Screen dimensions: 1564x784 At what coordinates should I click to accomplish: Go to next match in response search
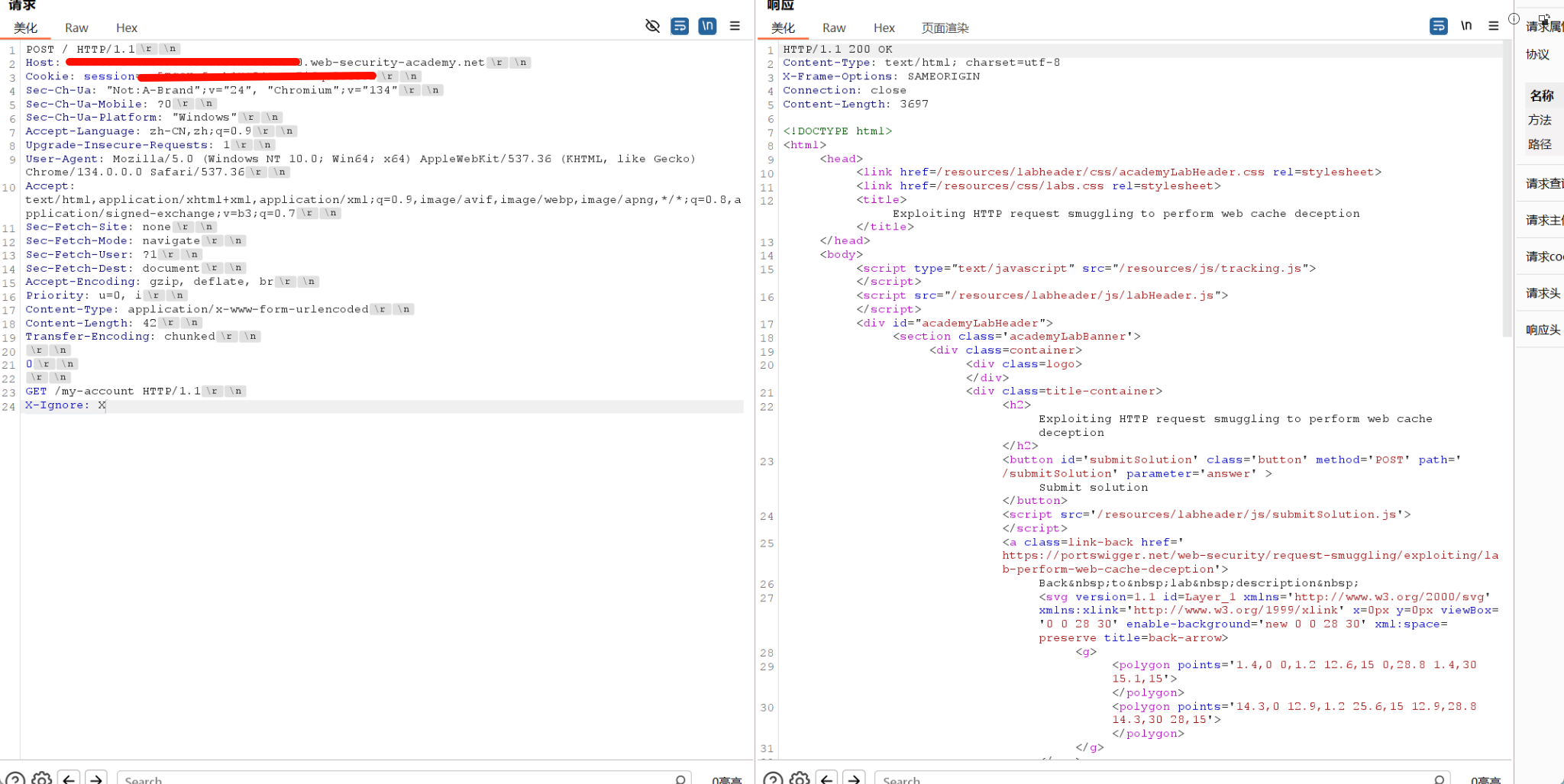[854, 778]
